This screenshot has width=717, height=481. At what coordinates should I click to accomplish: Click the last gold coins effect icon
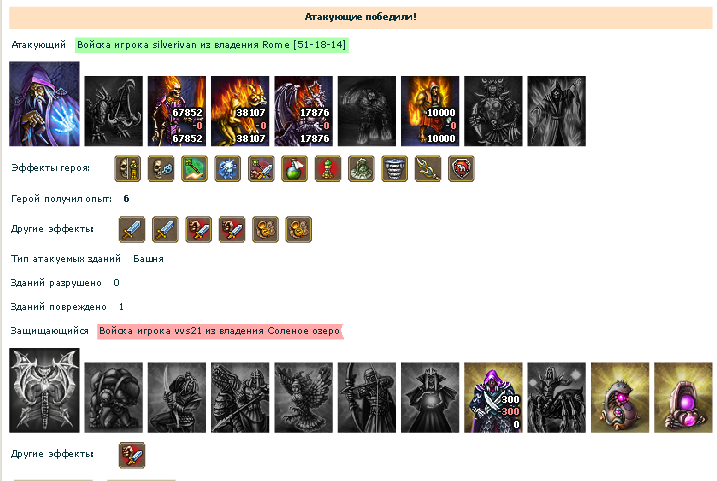(x=299, y=230)
